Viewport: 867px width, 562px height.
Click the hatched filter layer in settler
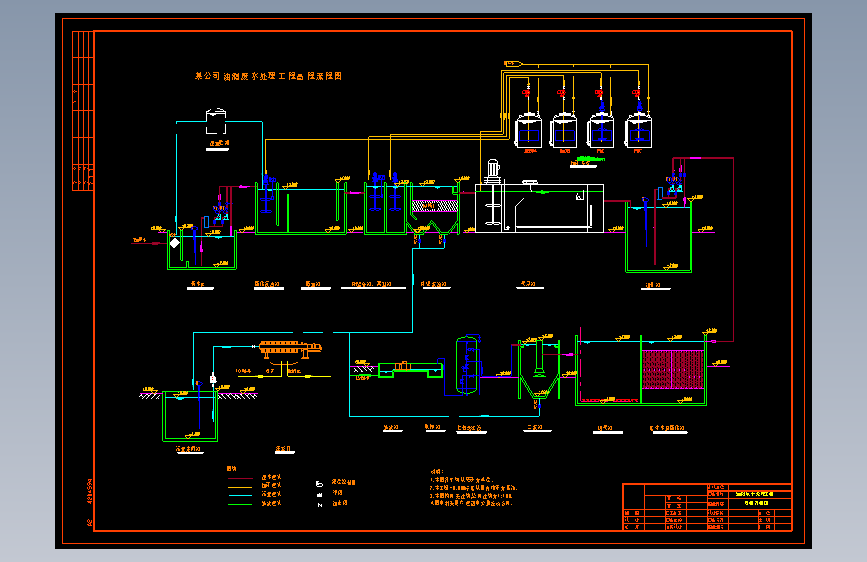click(x=435, y=206)
